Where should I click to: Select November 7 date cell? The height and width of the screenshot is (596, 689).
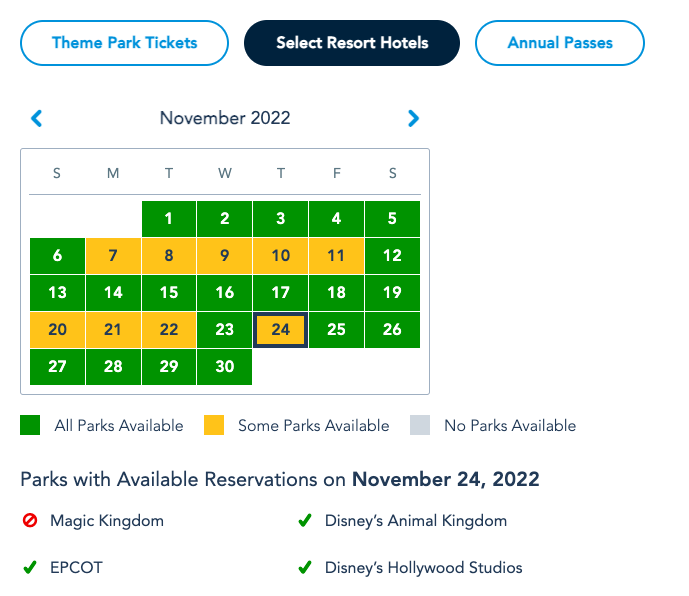[x=113, y=256]
